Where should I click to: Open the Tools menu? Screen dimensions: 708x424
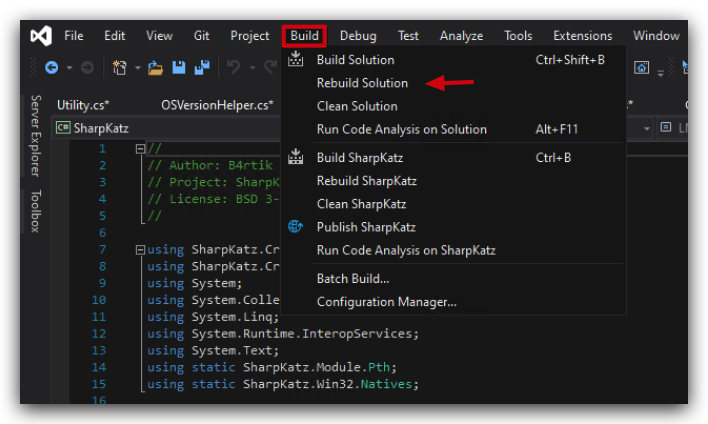518,36
